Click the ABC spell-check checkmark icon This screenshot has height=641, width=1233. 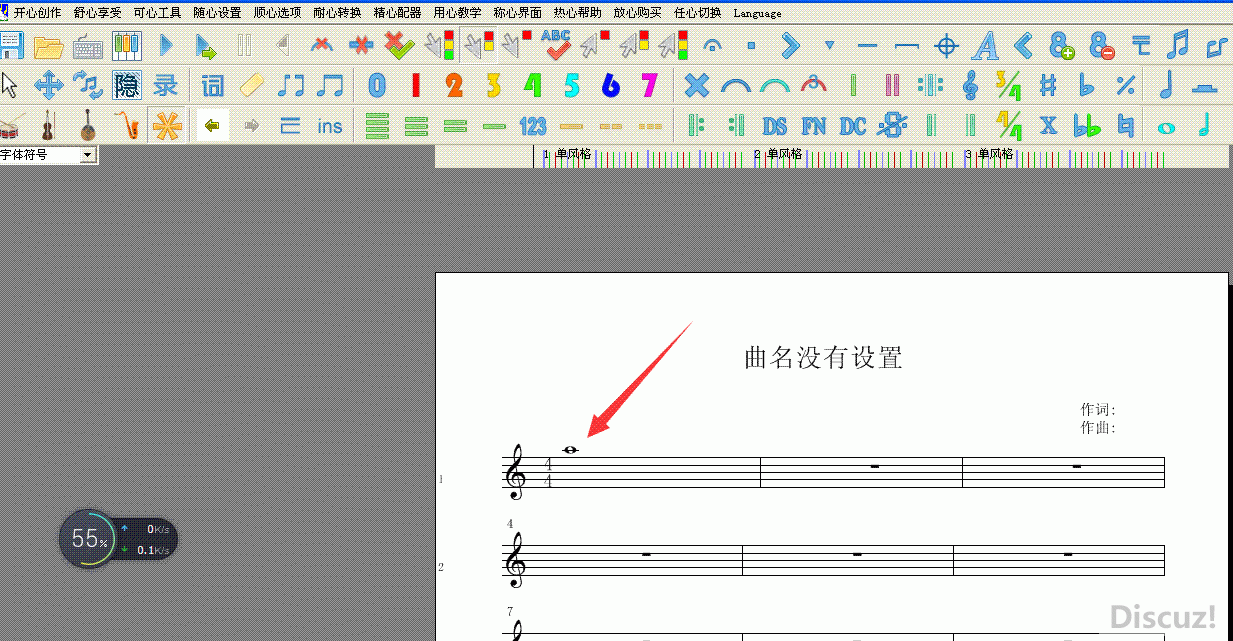coord(555,45)
